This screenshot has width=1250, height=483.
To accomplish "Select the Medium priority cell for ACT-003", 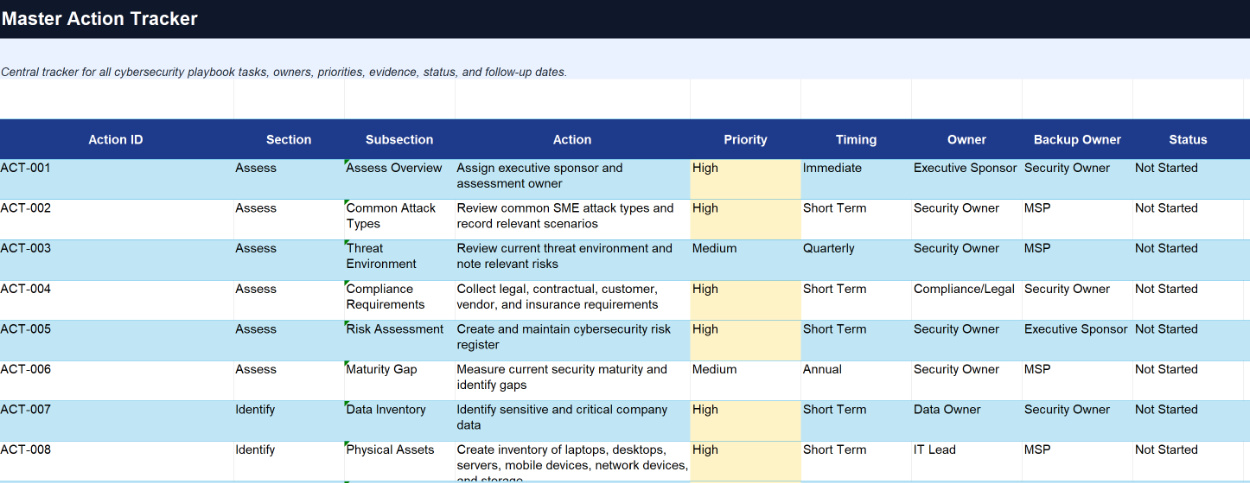I will pyautogui.click(x=745, y=260).
